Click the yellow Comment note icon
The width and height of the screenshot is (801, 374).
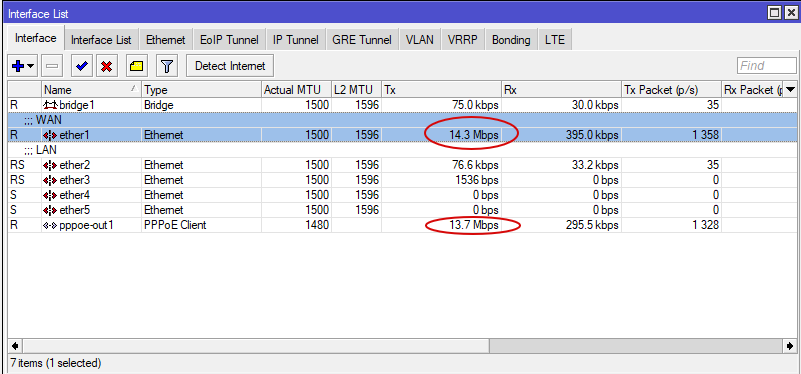[x=136, y=66]
